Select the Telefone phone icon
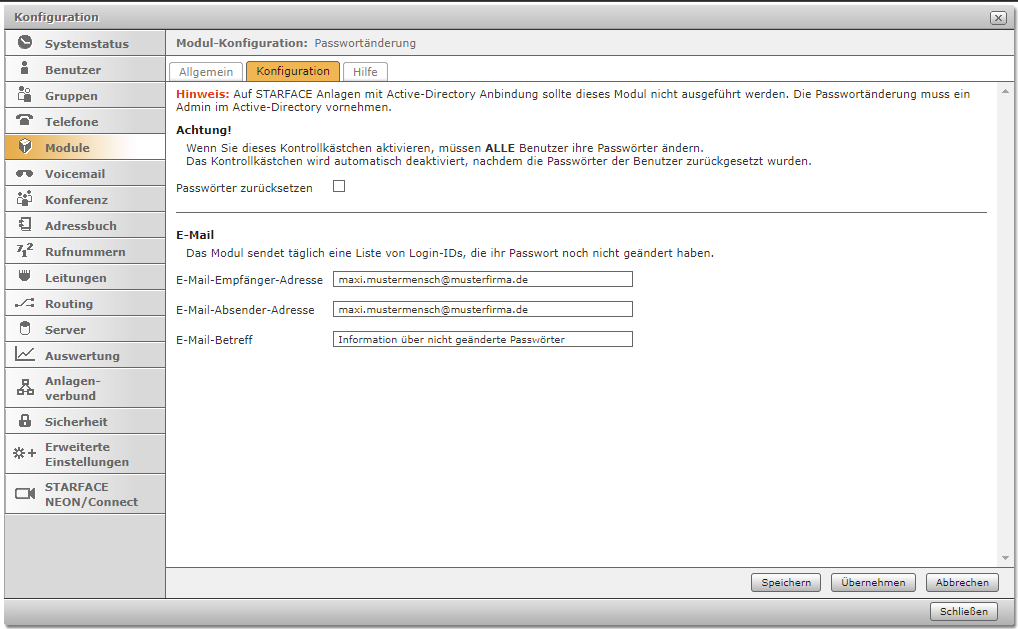Image resolution: width=1018 pixels, height=629 pixels. click(x=25, y=121)
